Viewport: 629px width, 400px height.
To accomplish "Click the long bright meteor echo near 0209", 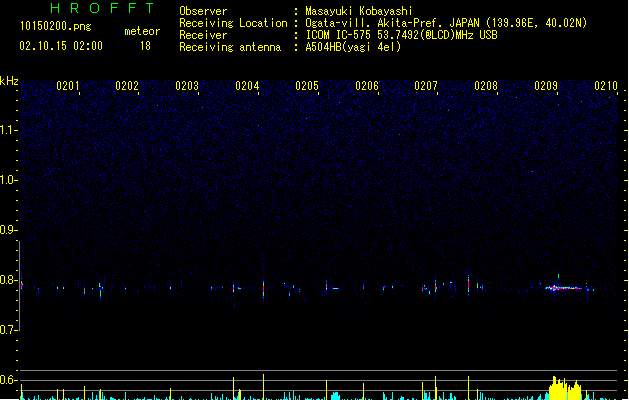I will (x=563, y=288).
